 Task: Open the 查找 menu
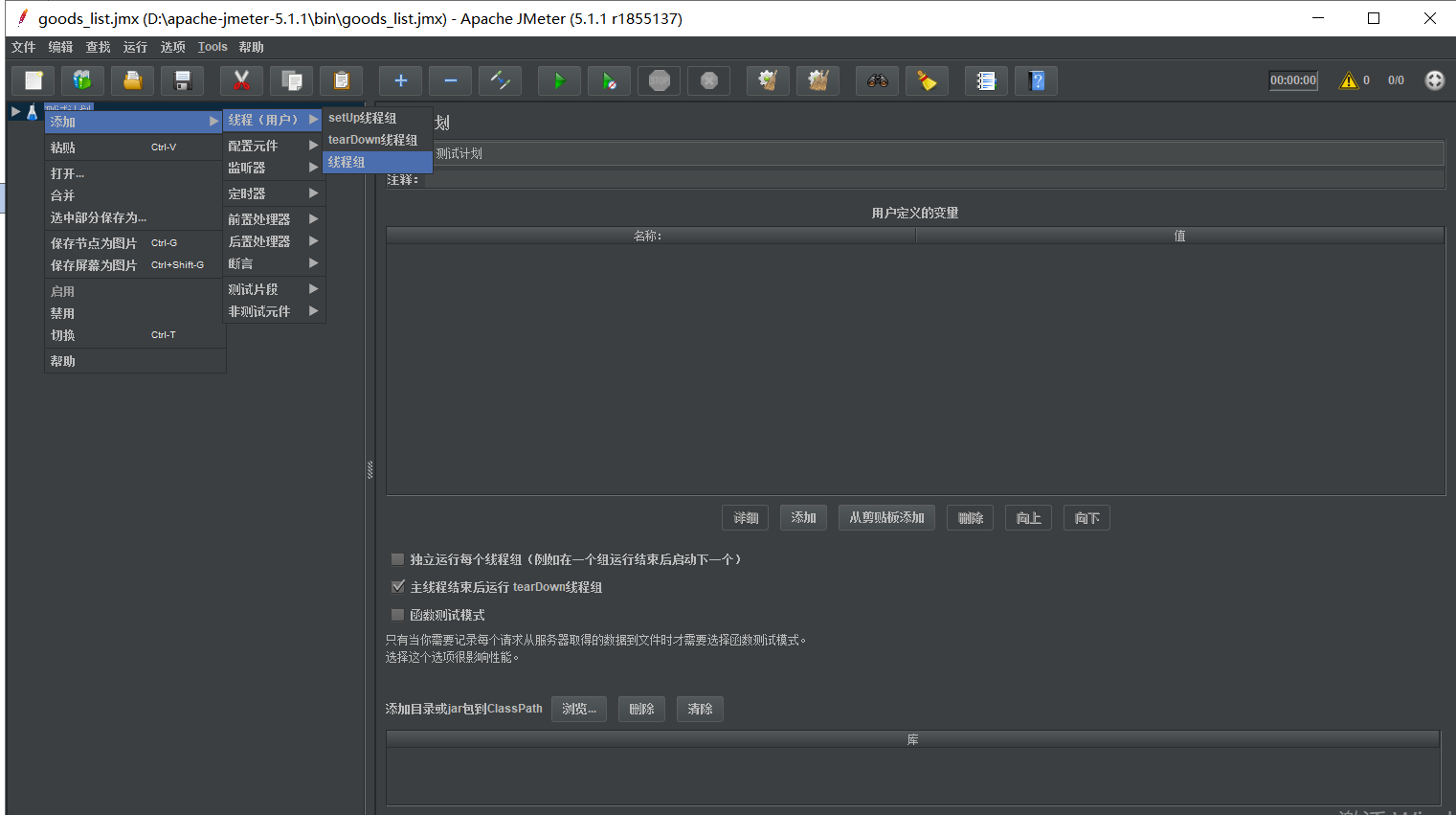(99, 47)
